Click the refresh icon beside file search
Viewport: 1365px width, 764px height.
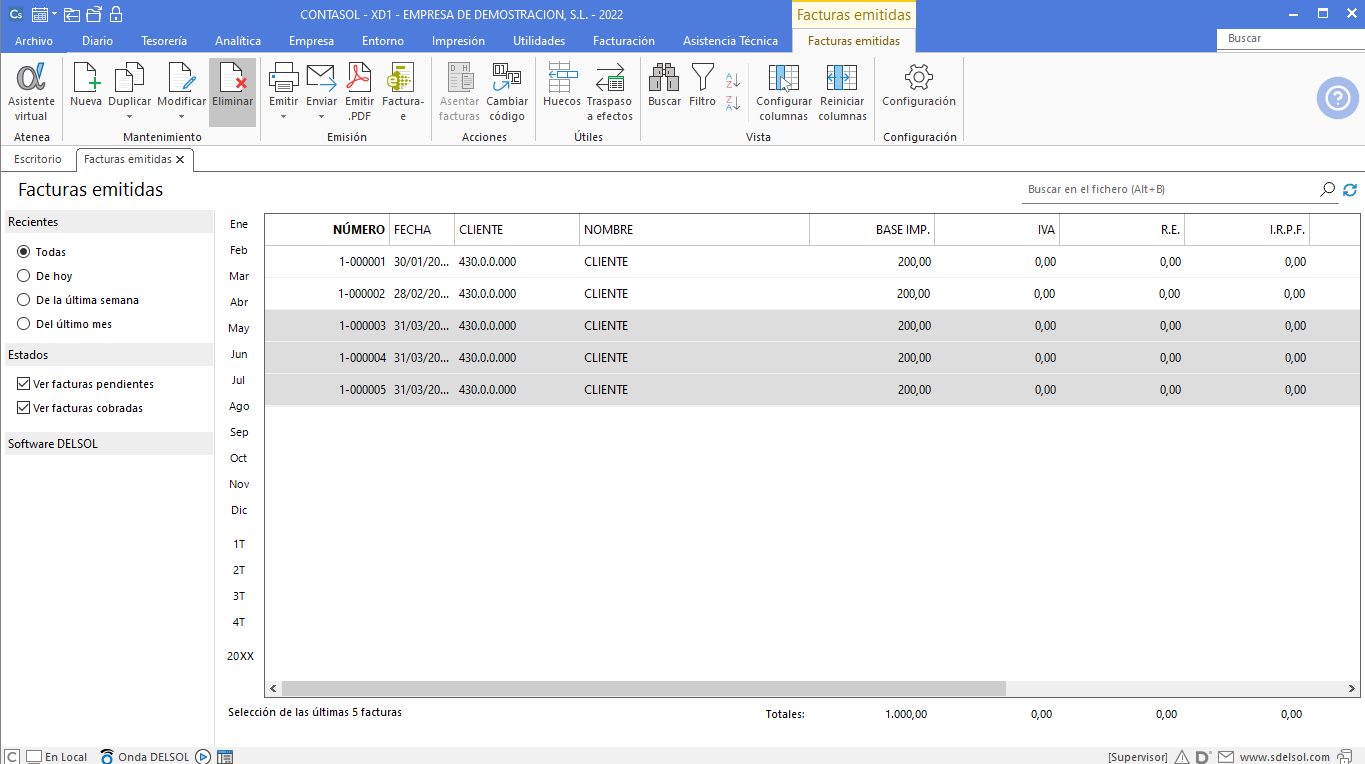[x=1350, y=189]
